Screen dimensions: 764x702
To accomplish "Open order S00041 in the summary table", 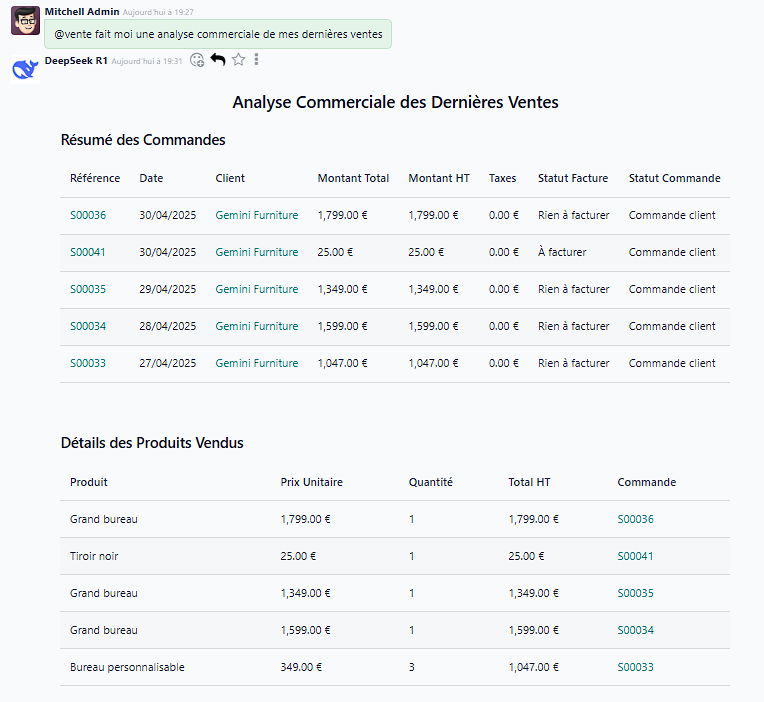I will point(88,252).
